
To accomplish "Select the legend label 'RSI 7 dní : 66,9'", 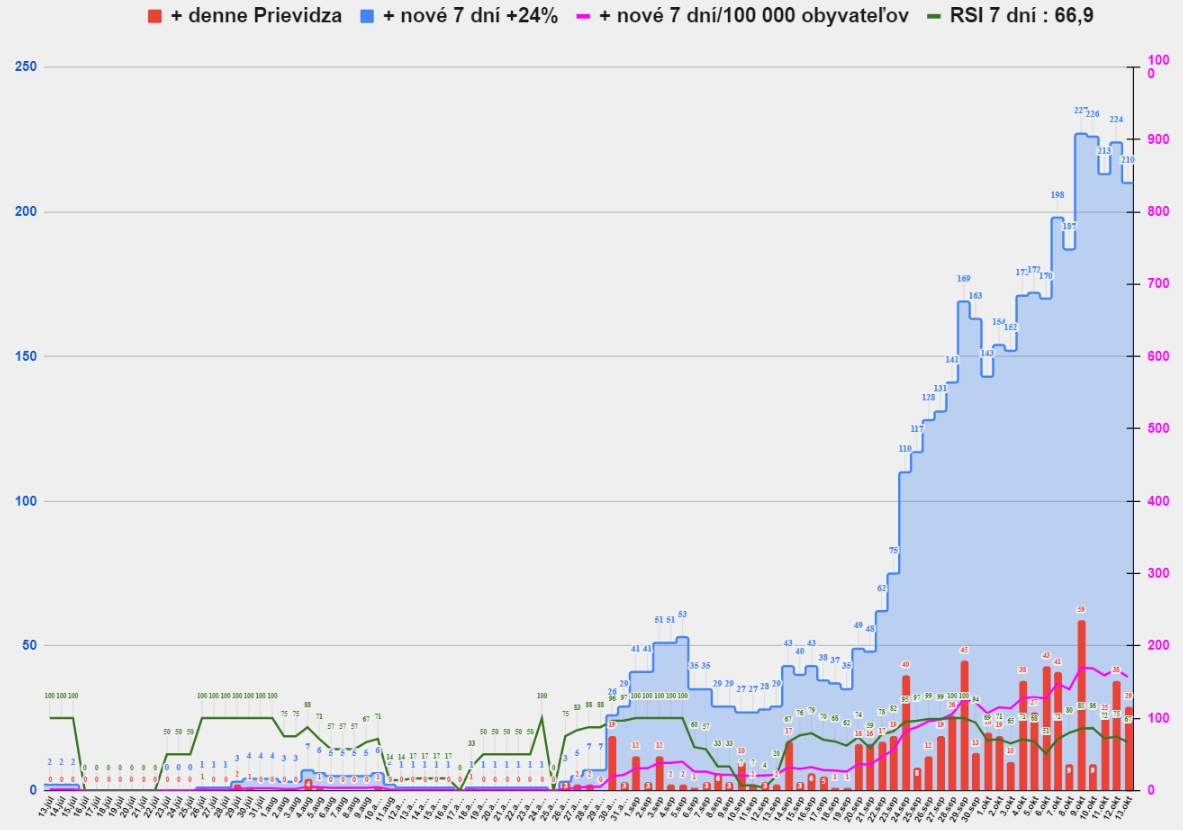I will pyautogui.click(x=1022, y=16).
